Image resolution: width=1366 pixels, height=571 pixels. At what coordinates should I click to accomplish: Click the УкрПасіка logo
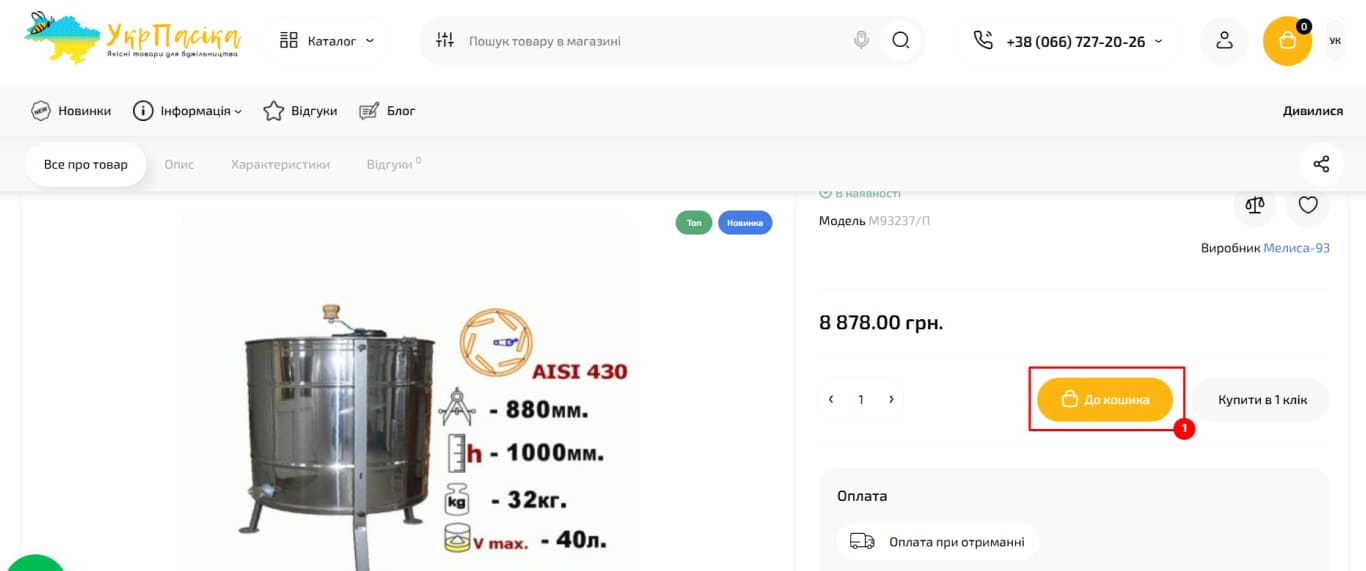[132, 37]
